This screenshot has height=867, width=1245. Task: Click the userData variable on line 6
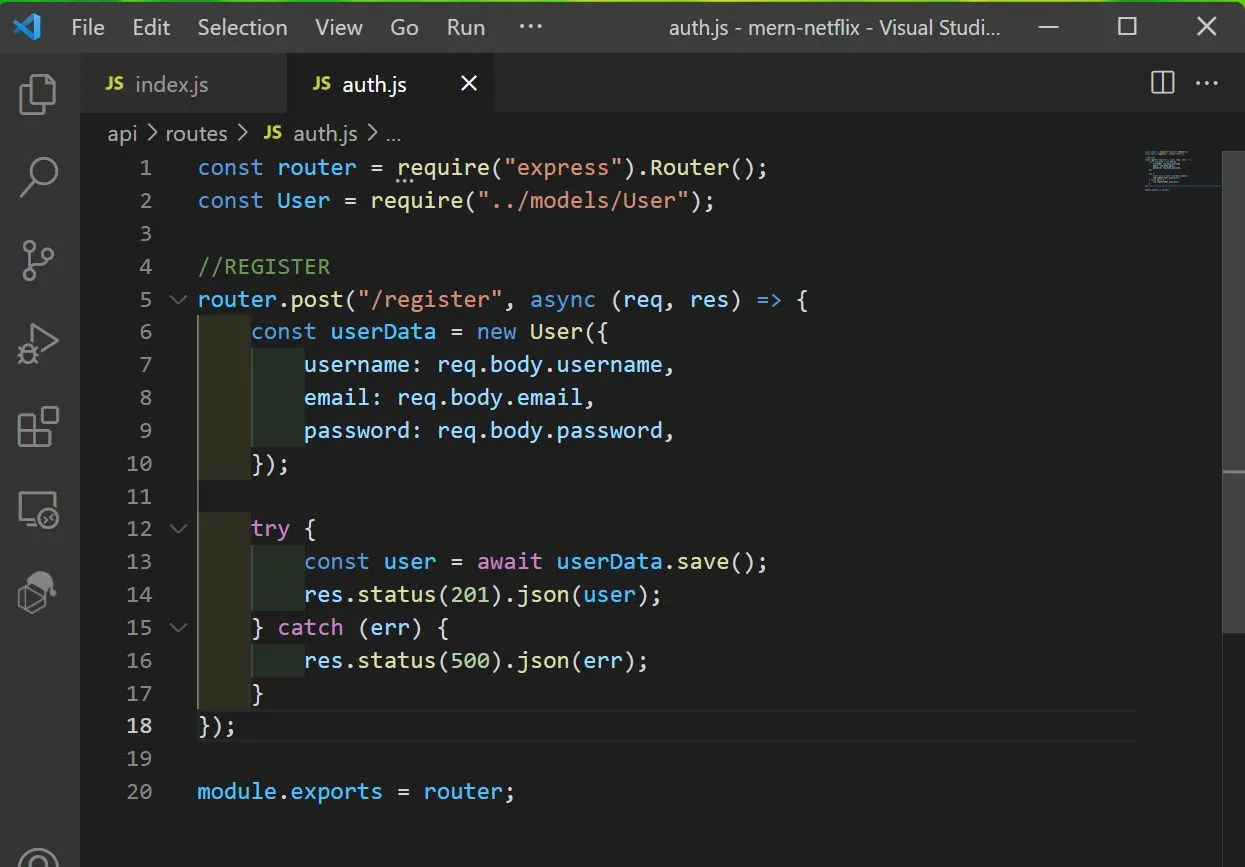pyautogui.click(x=384, y=332)
